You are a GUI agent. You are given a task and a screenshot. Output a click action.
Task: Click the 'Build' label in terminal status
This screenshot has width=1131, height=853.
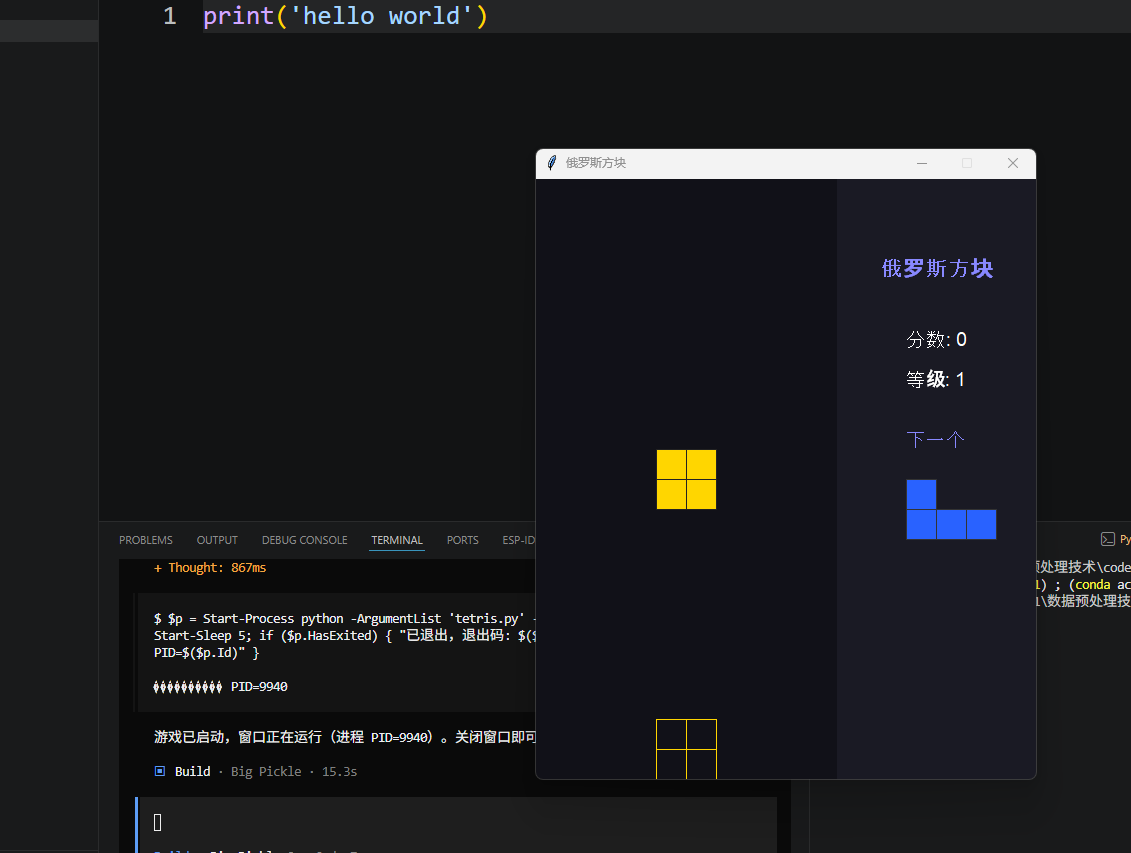[193, 772]
